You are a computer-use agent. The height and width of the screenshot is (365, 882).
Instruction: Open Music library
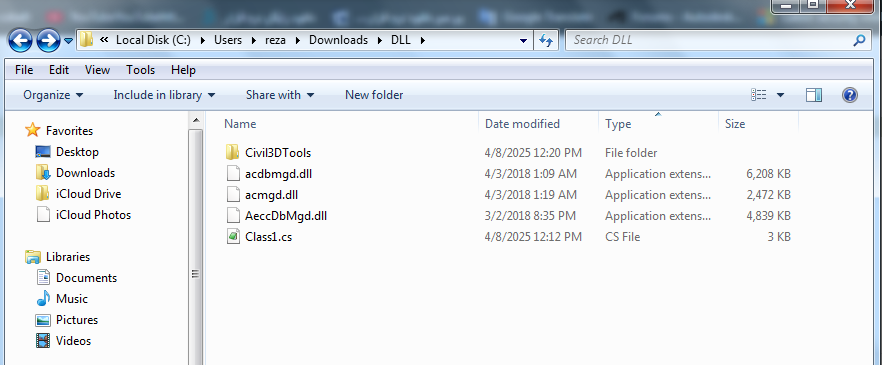click(x=71, y=299)
